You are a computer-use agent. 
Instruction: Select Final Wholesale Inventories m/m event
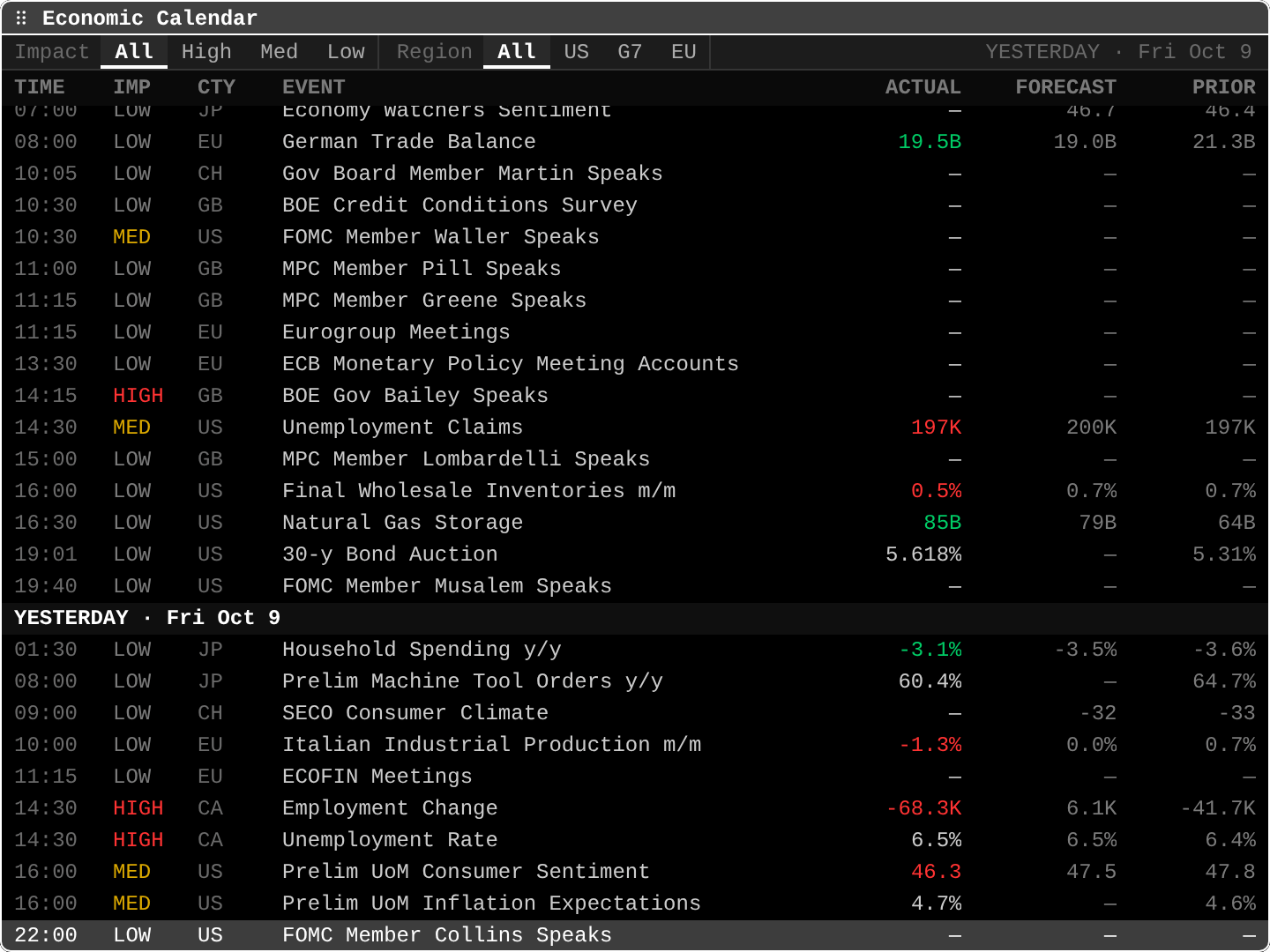(x=635, y=491)
